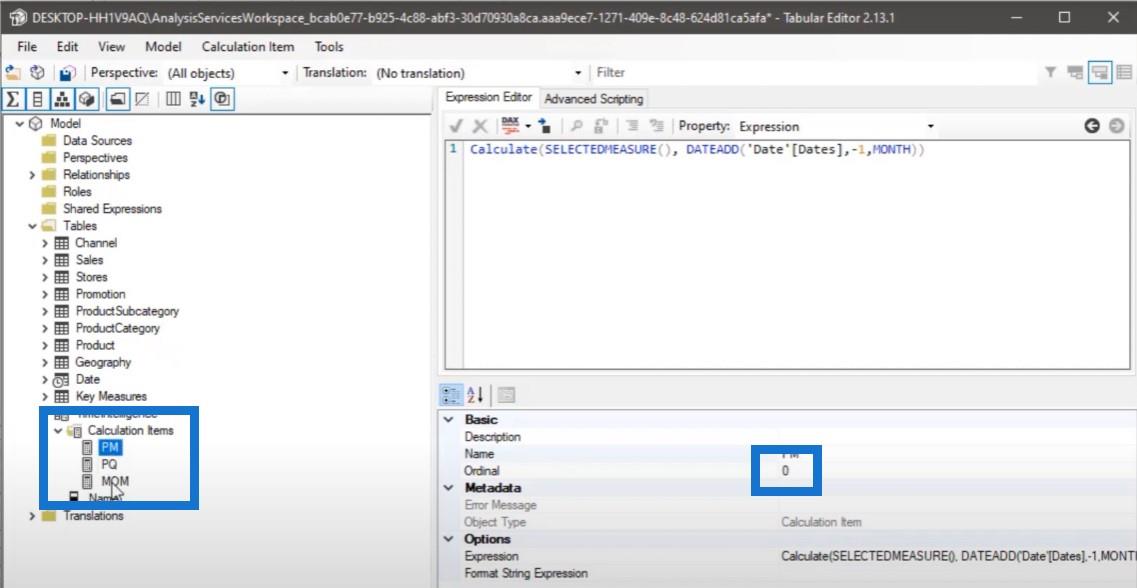Switch to the Advanced Scripting tab
Screen dimensions: 1137x588
(593, 99)
